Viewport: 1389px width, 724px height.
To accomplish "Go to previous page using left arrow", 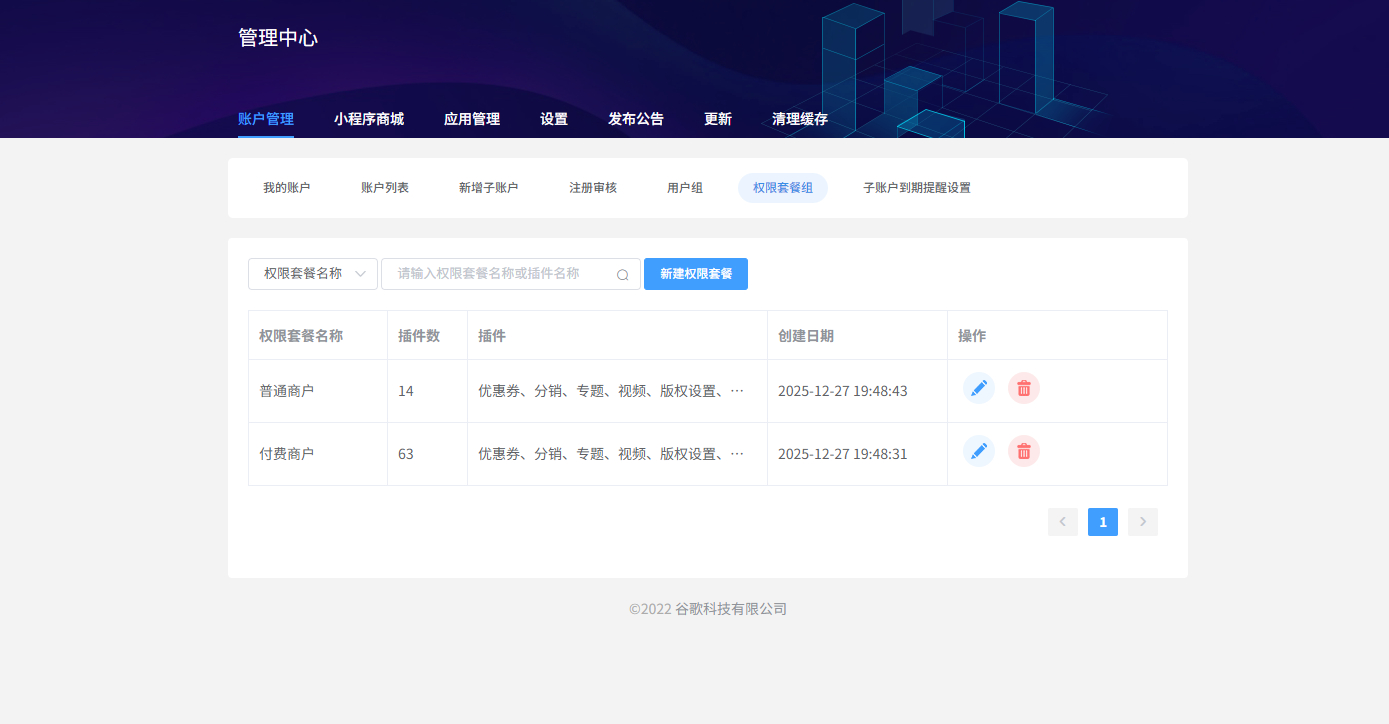I will point(1062,521).
